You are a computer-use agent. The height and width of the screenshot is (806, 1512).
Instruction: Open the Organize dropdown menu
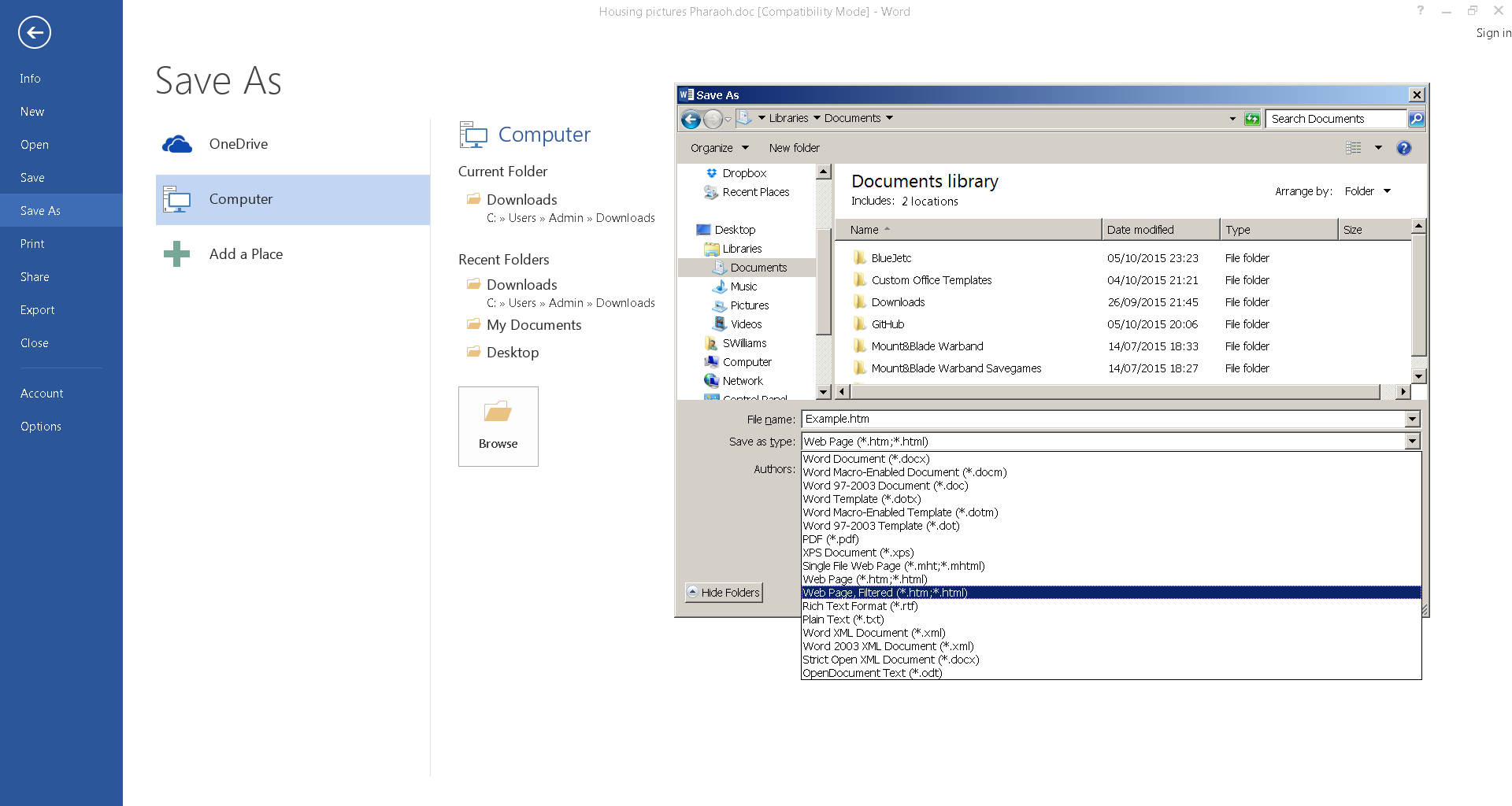click(719, 148)
